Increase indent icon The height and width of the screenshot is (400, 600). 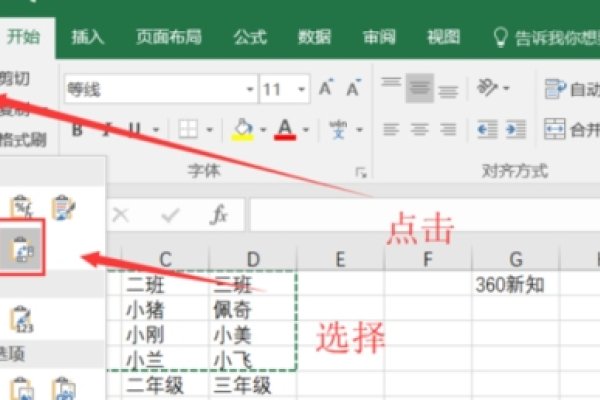pyautogui.click(x=516, y=129)
